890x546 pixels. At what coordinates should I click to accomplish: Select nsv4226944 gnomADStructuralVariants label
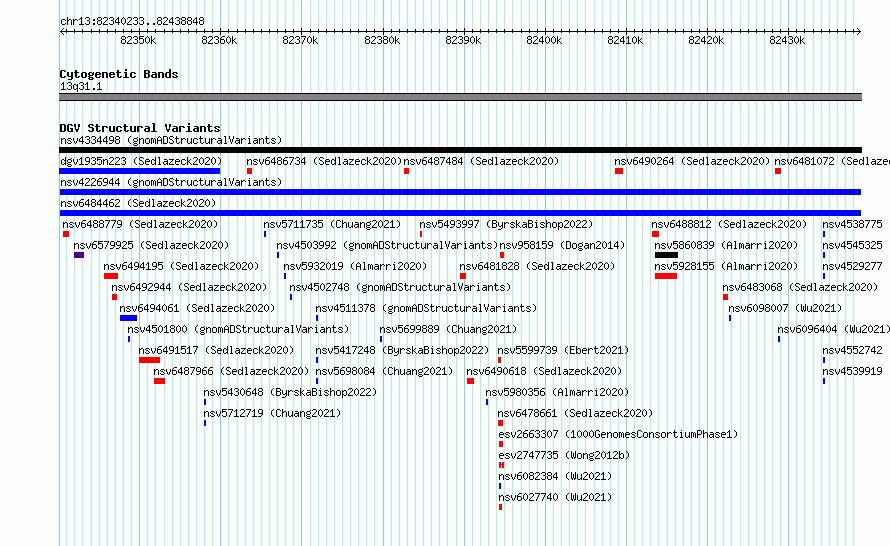tap(171, 182)
